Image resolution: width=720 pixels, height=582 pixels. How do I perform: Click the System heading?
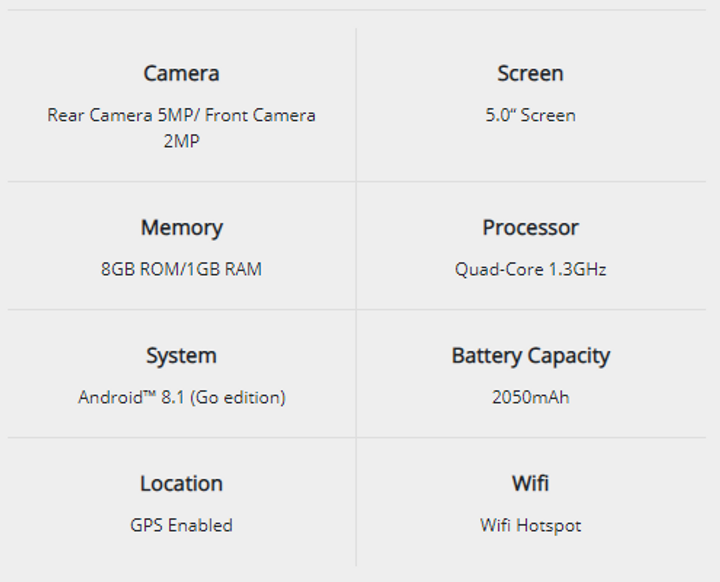point(181,356)
